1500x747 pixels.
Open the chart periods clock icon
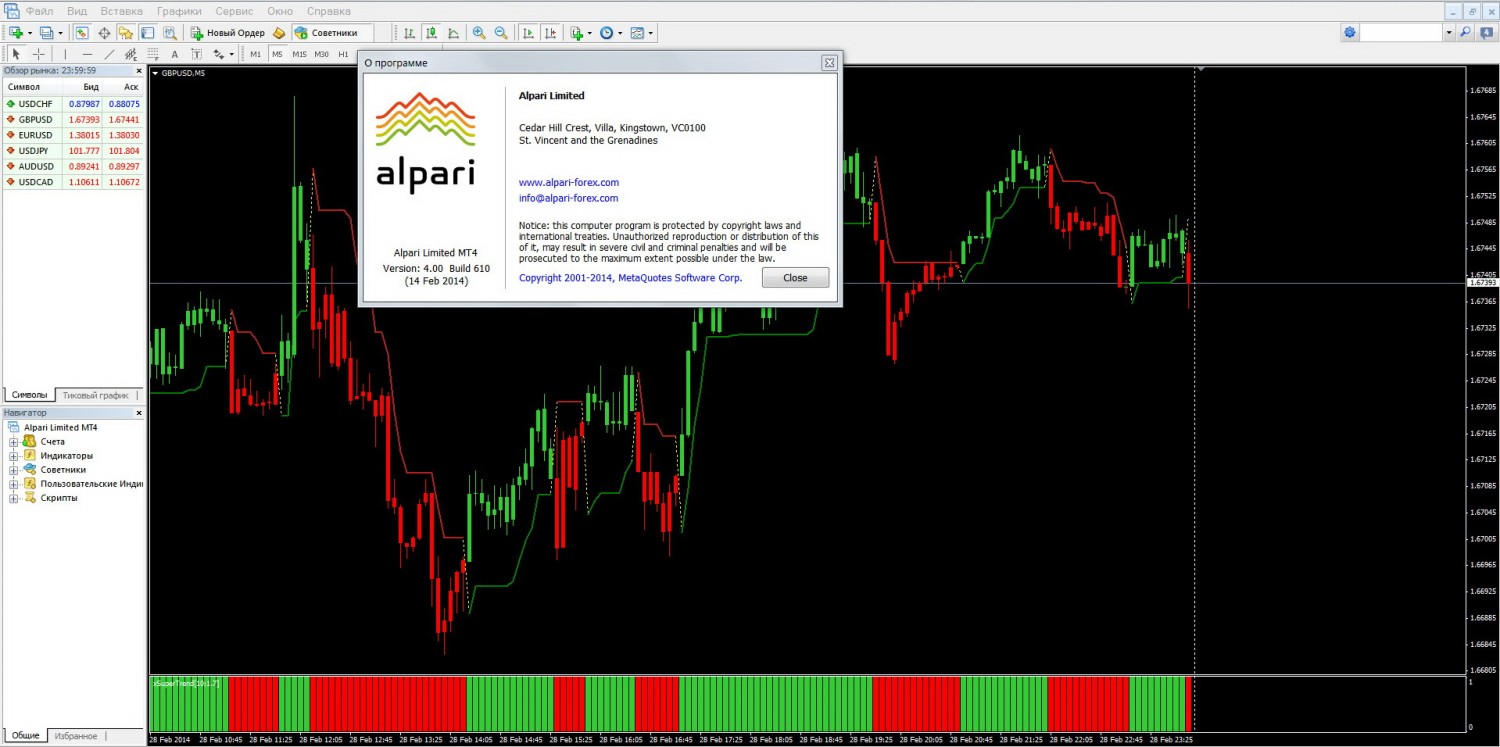click(606, 33)
